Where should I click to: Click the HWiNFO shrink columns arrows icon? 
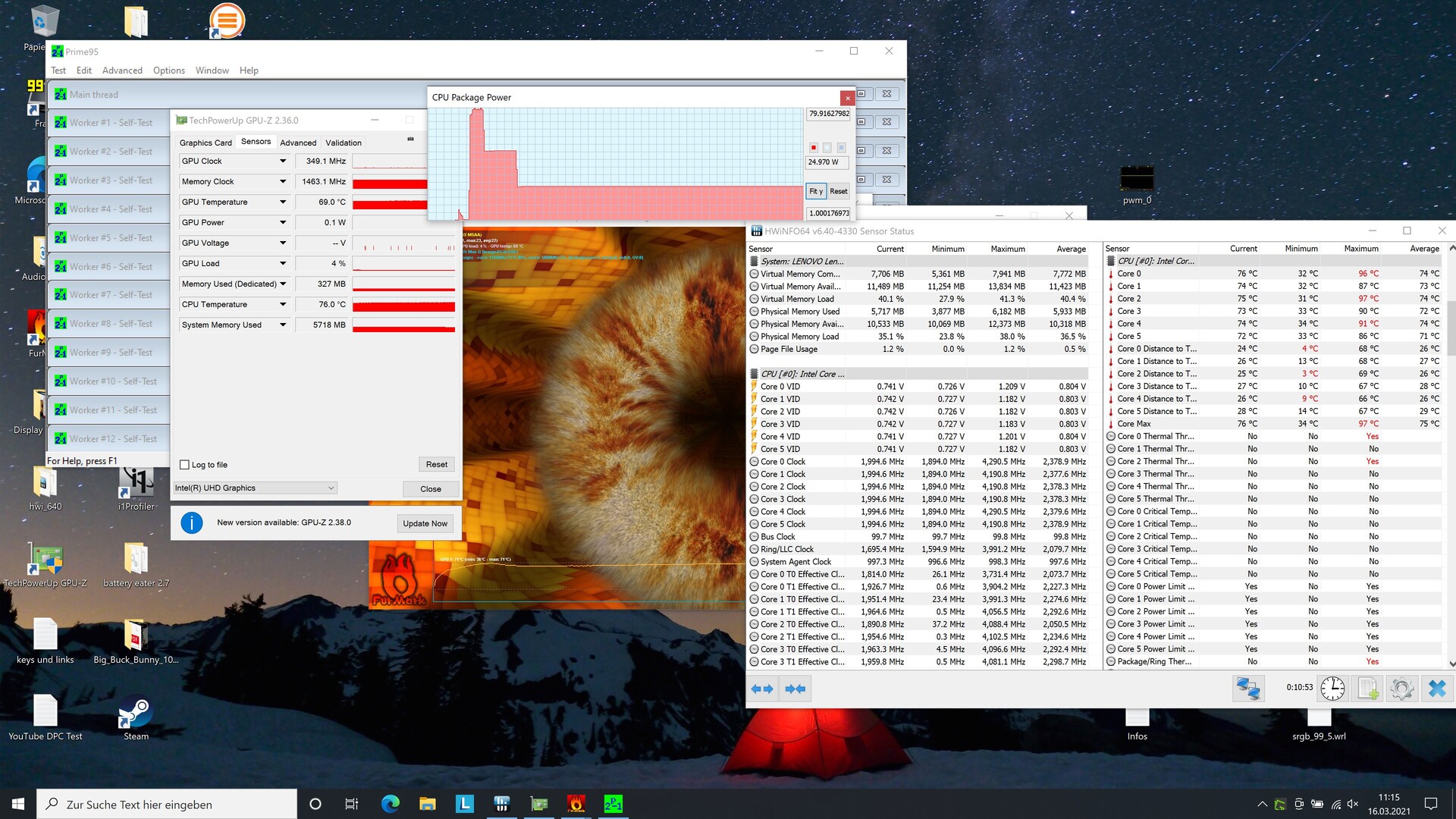pos(795,689)
